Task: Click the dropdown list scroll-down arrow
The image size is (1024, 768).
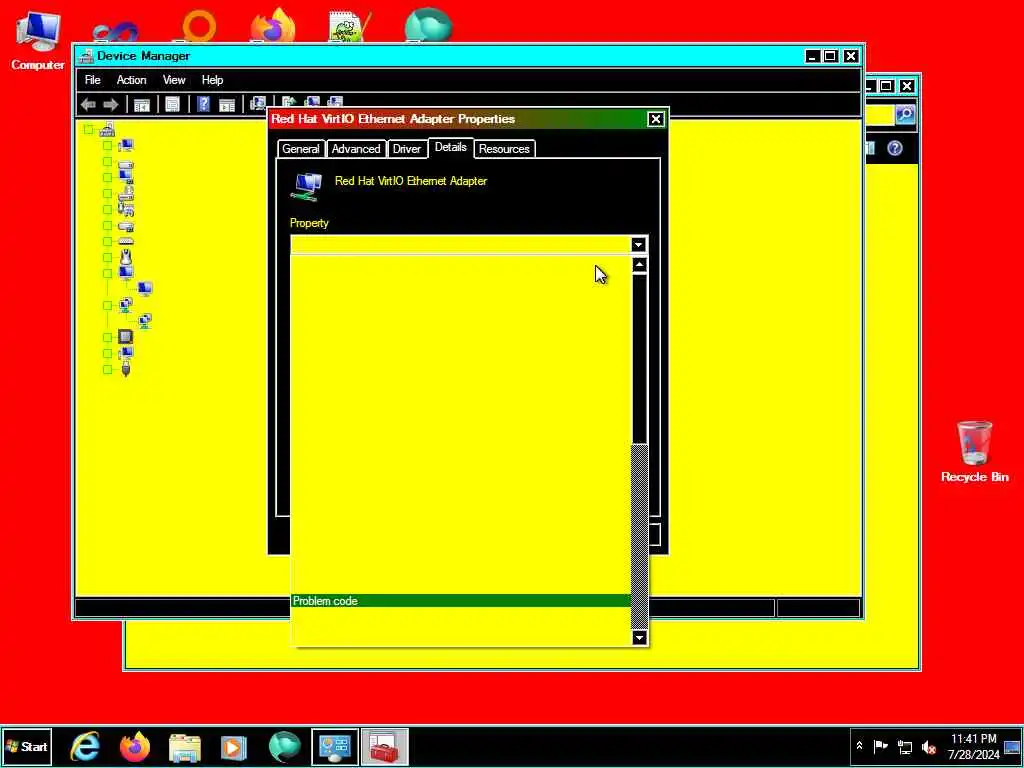Action: tap(640, 637)
